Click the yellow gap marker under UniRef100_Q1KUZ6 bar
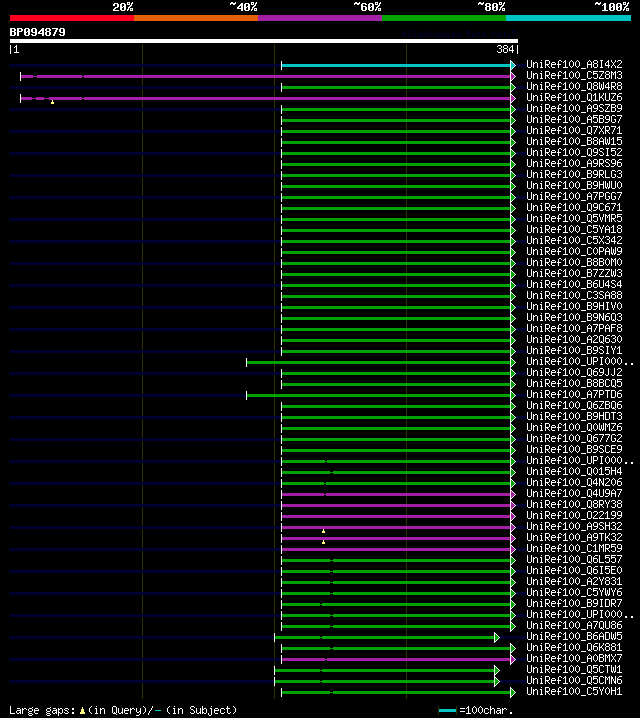The image size is (640, 718). click(53, 102)
